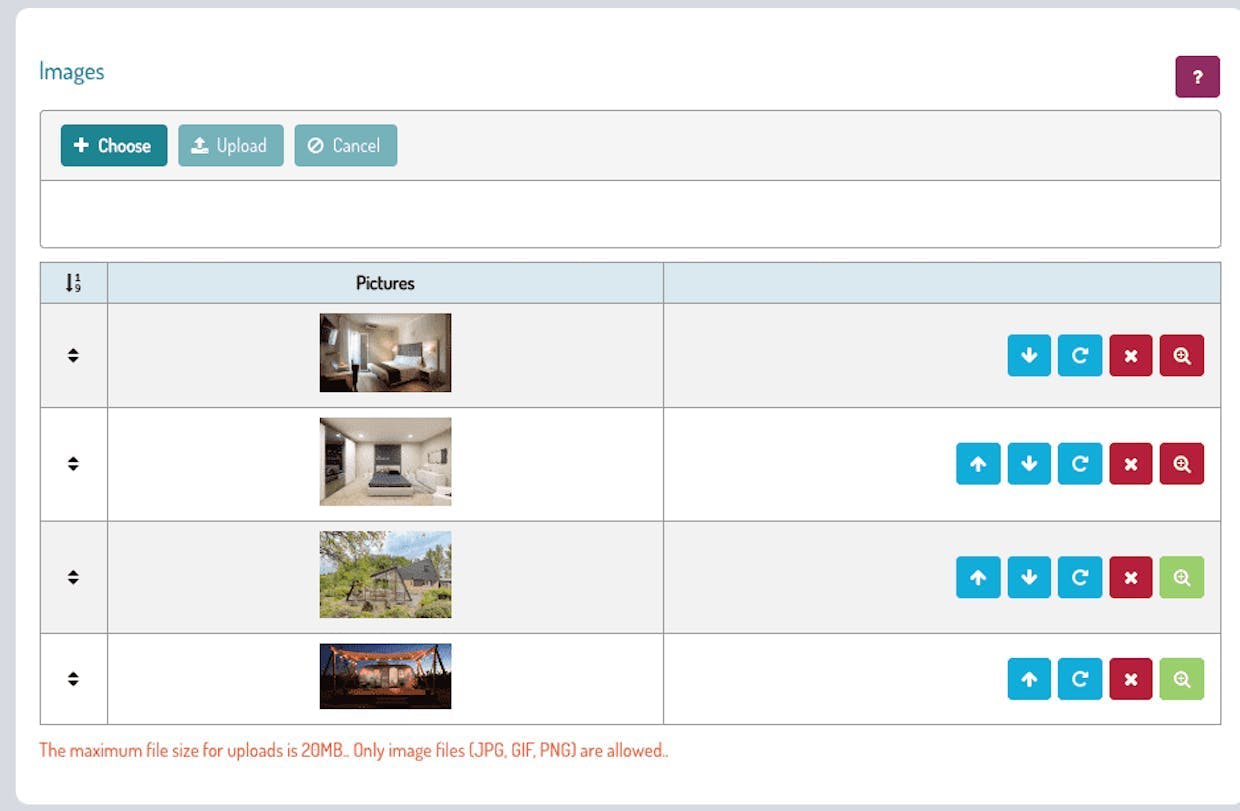Delete the second bedroom picture

click(x=1131, y=464)
